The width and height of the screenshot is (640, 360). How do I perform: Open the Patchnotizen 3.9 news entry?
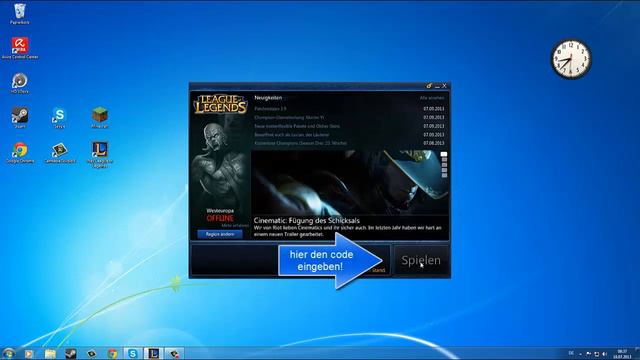[270, 109]
